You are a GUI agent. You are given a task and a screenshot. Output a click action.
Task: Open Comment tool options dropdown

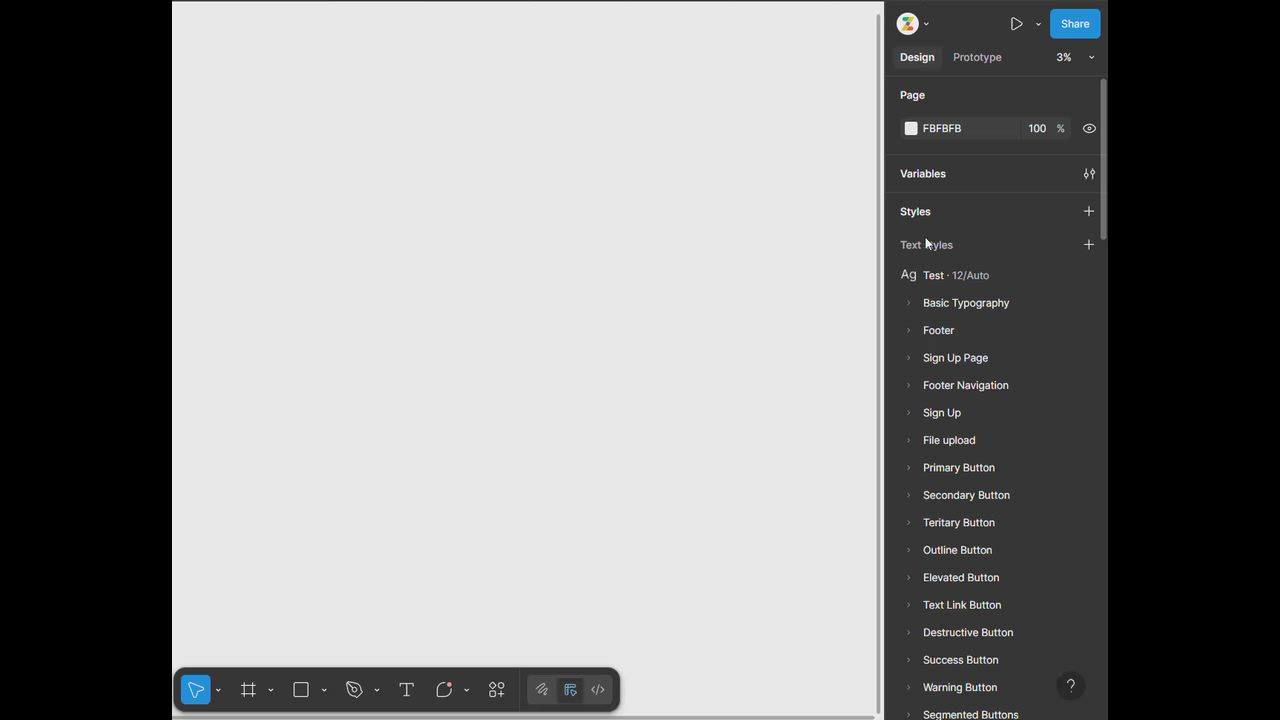pos(467,690)
